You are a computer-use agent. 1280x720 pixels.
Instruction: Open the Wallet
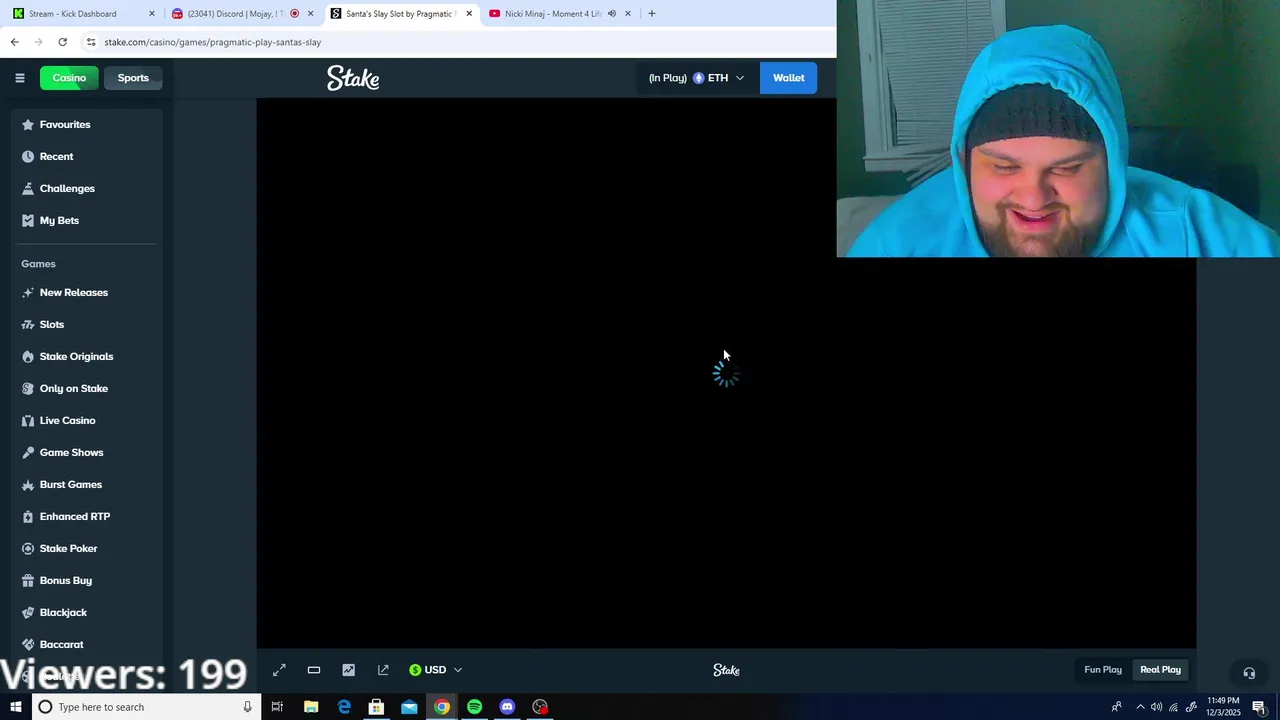788,78
